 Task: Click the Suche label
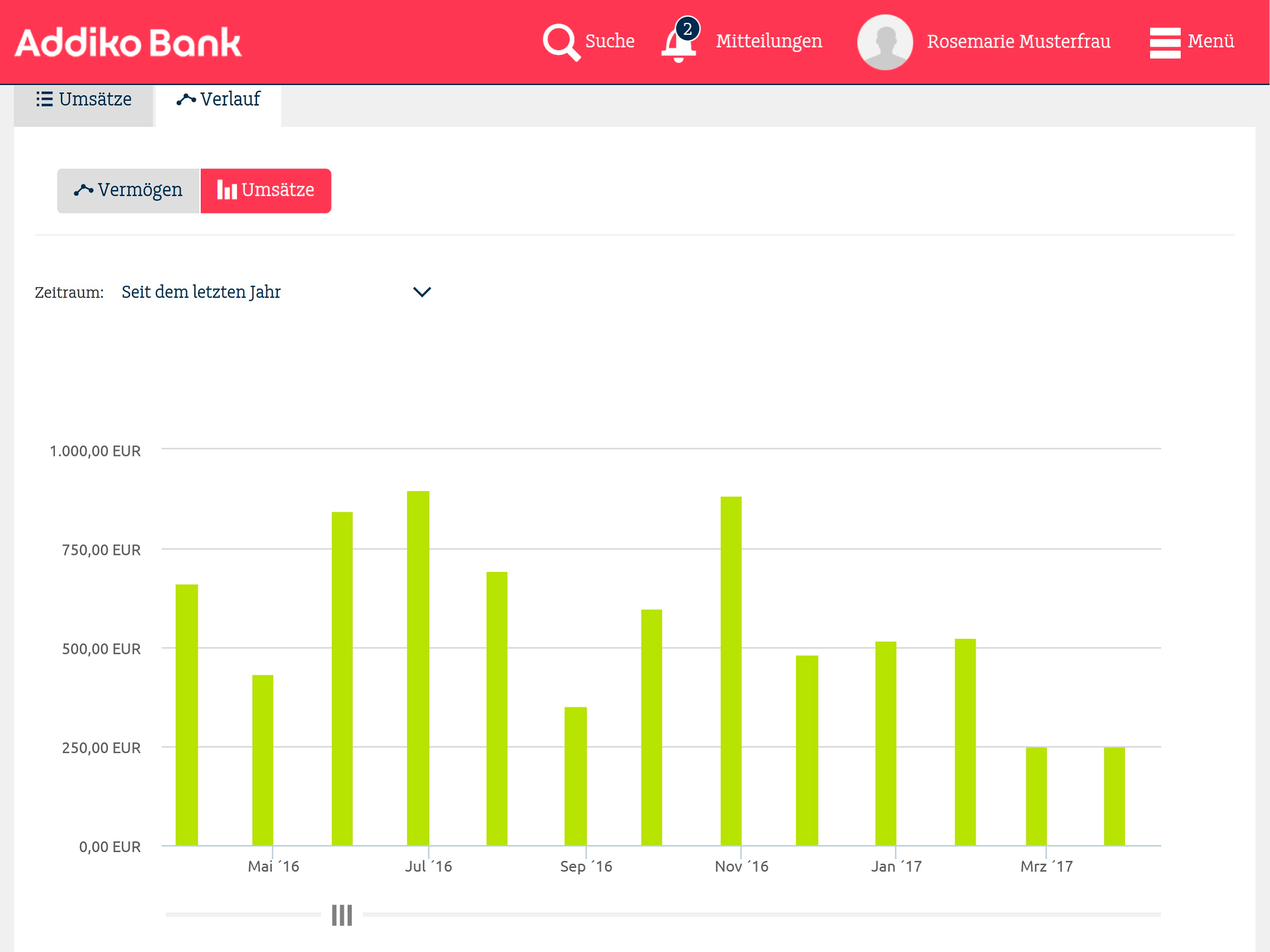pos(610,41)
